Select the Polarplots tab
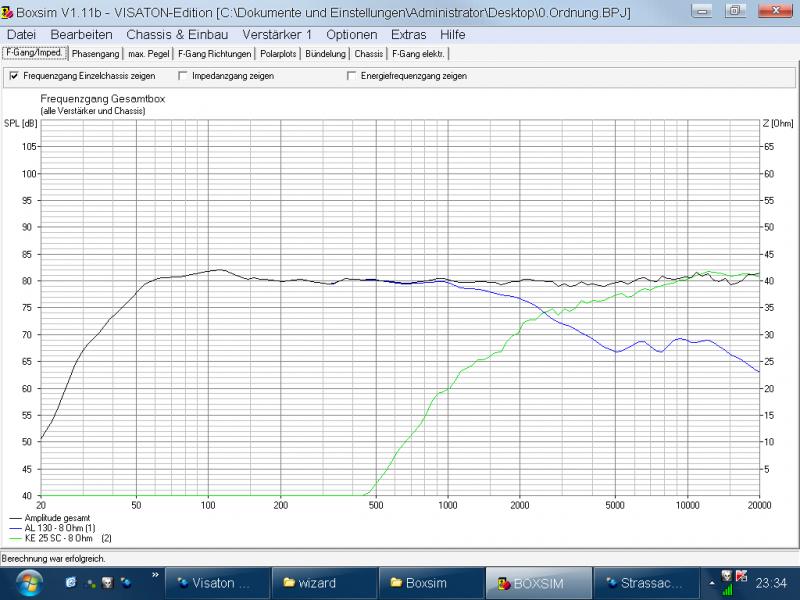The height and width of the screenshot is (600, 800). [279, 53]
